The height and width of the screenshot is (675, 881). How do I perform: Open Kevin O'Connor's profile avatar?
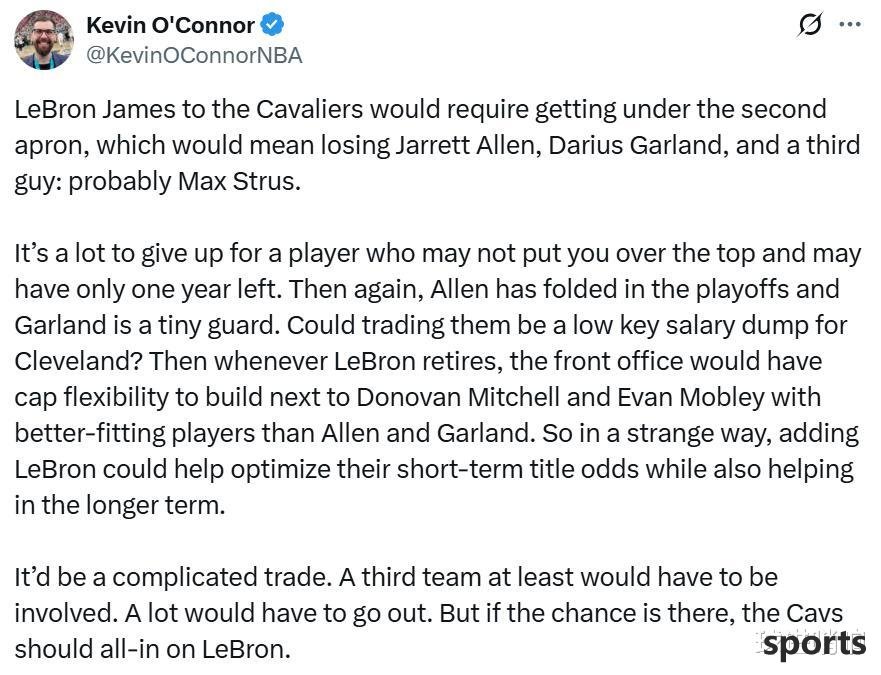point(44,40)
